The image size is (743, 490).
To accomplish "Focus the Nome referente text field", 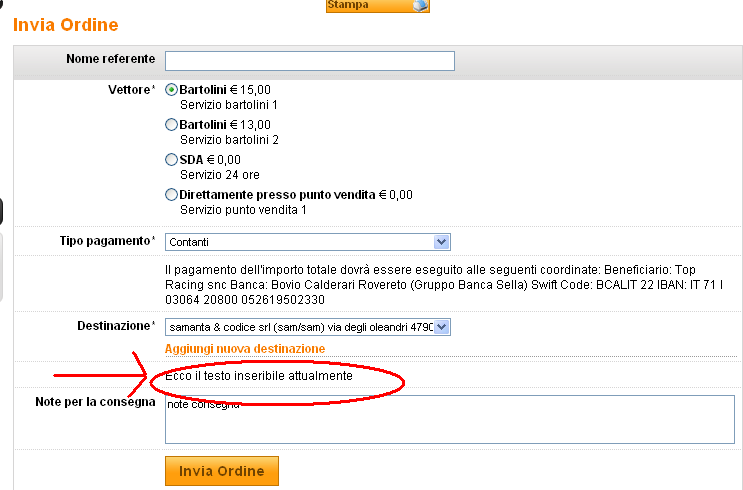I will coord(310,61).
